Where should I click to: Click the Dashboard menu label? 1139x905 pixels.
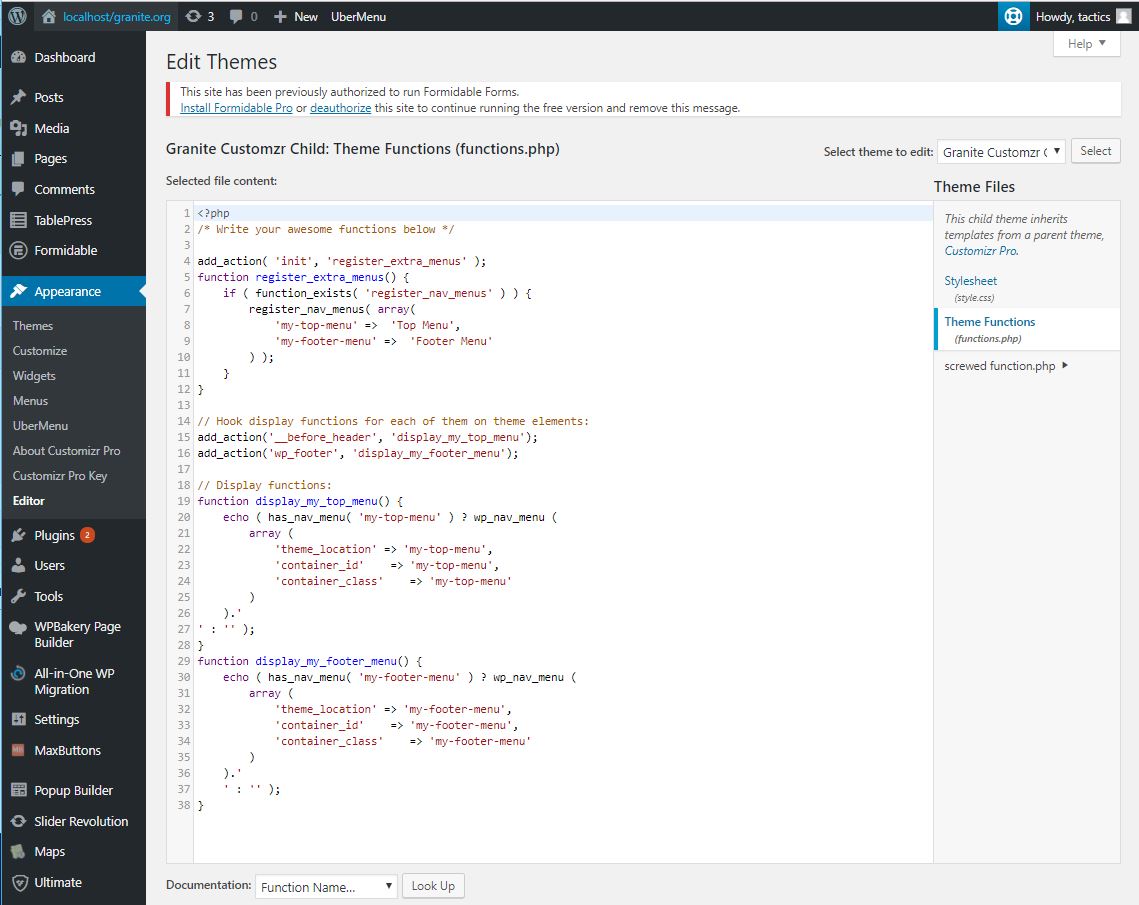coord(65,57)
